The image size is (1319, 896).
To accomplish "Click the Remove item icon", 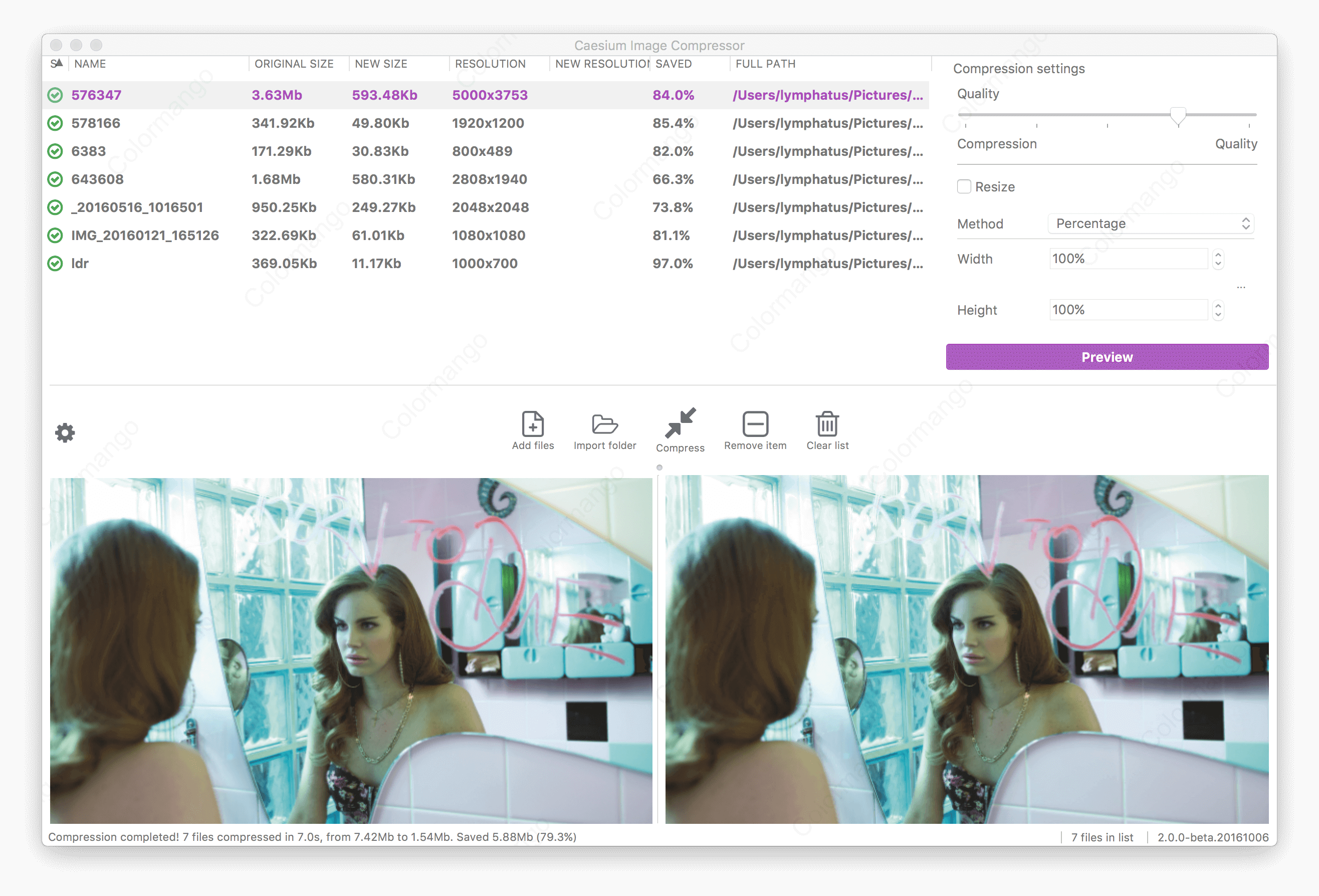I will pyautogui.click(x=755, y=424).
